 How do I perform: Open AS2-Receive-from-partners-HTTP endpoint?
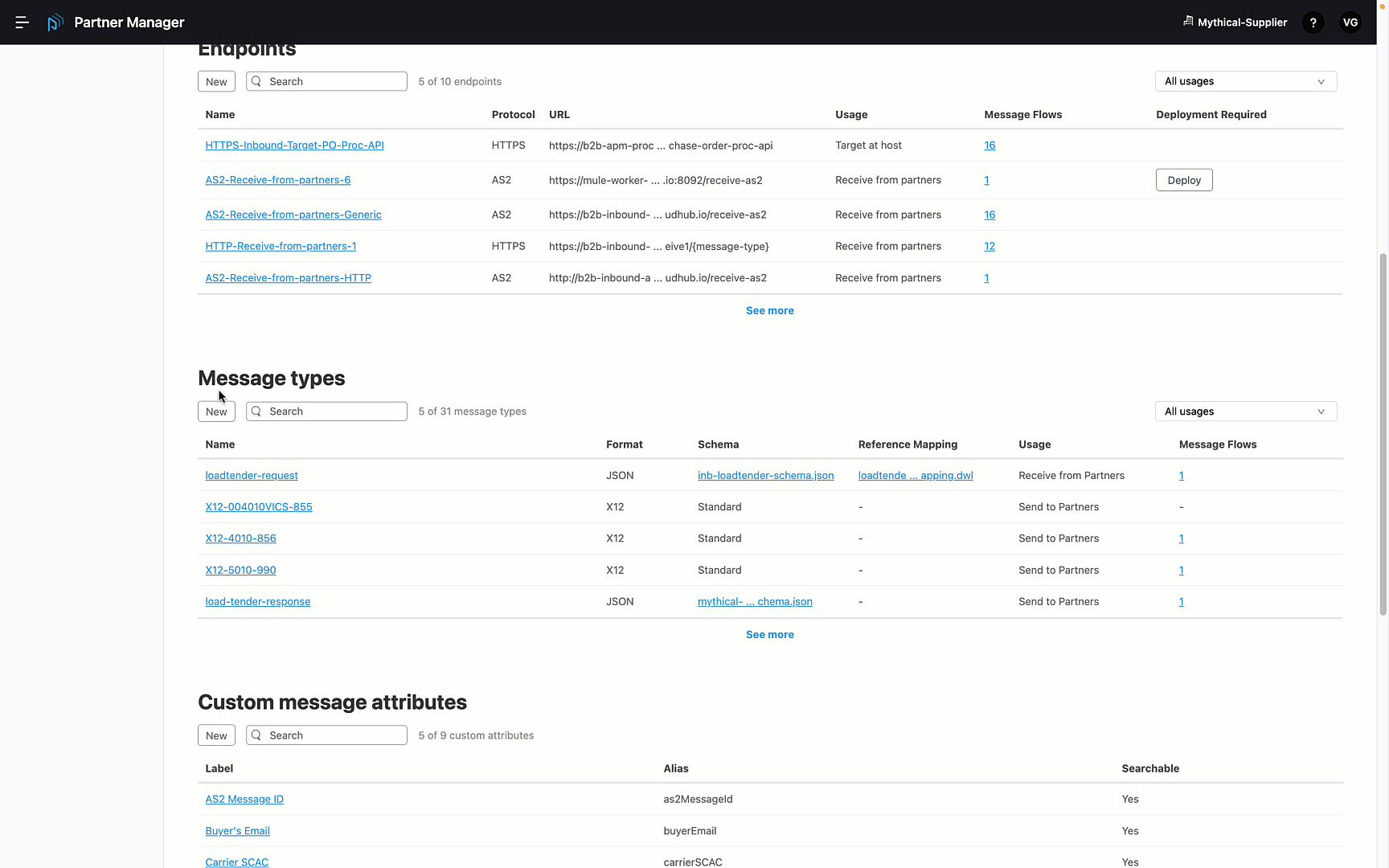click(x=288, y=278)
